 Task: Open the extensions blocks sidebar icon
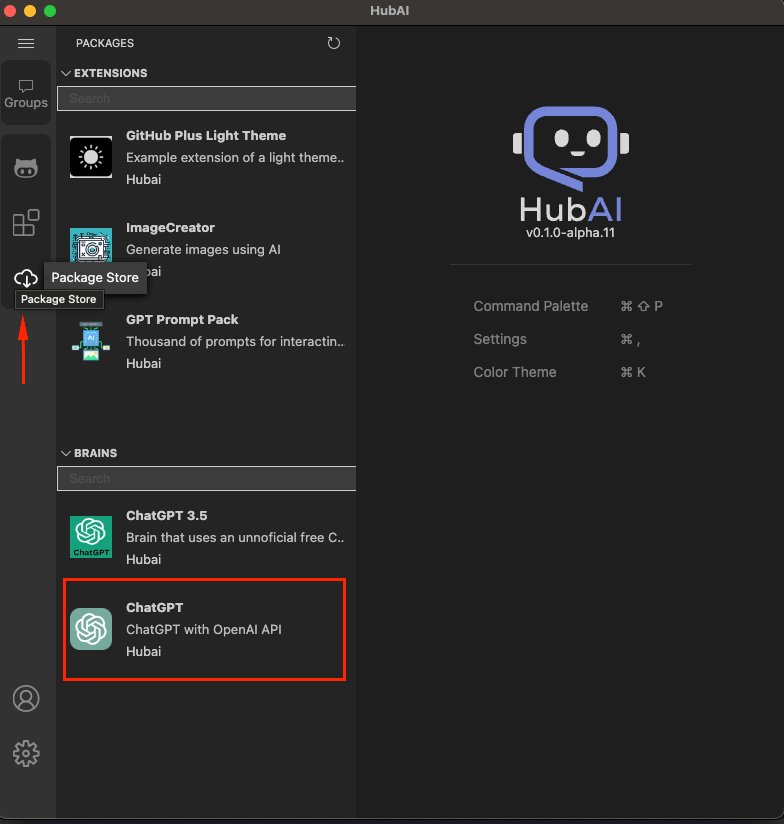tap(26, 223)
